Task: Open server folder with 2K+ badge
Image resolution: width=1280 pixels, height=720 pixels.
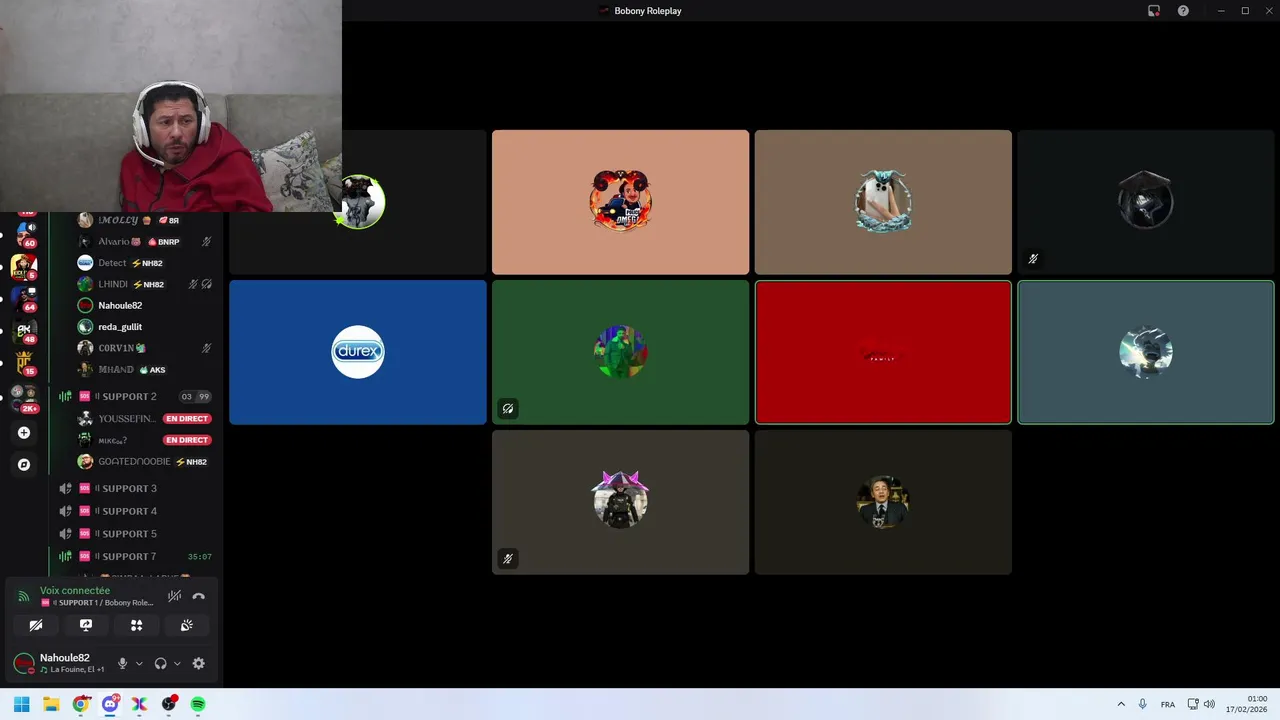Action: pos(24,397)
